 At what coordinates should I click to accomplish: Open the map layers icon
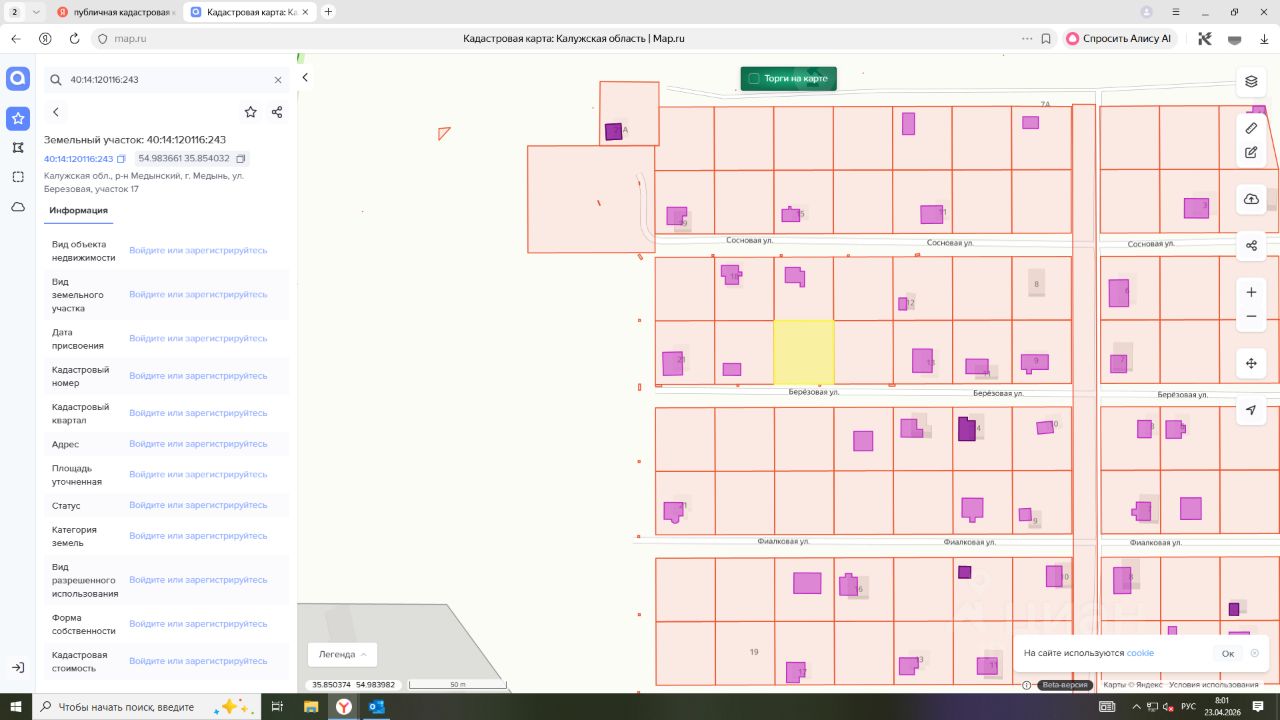[1251, 81]
